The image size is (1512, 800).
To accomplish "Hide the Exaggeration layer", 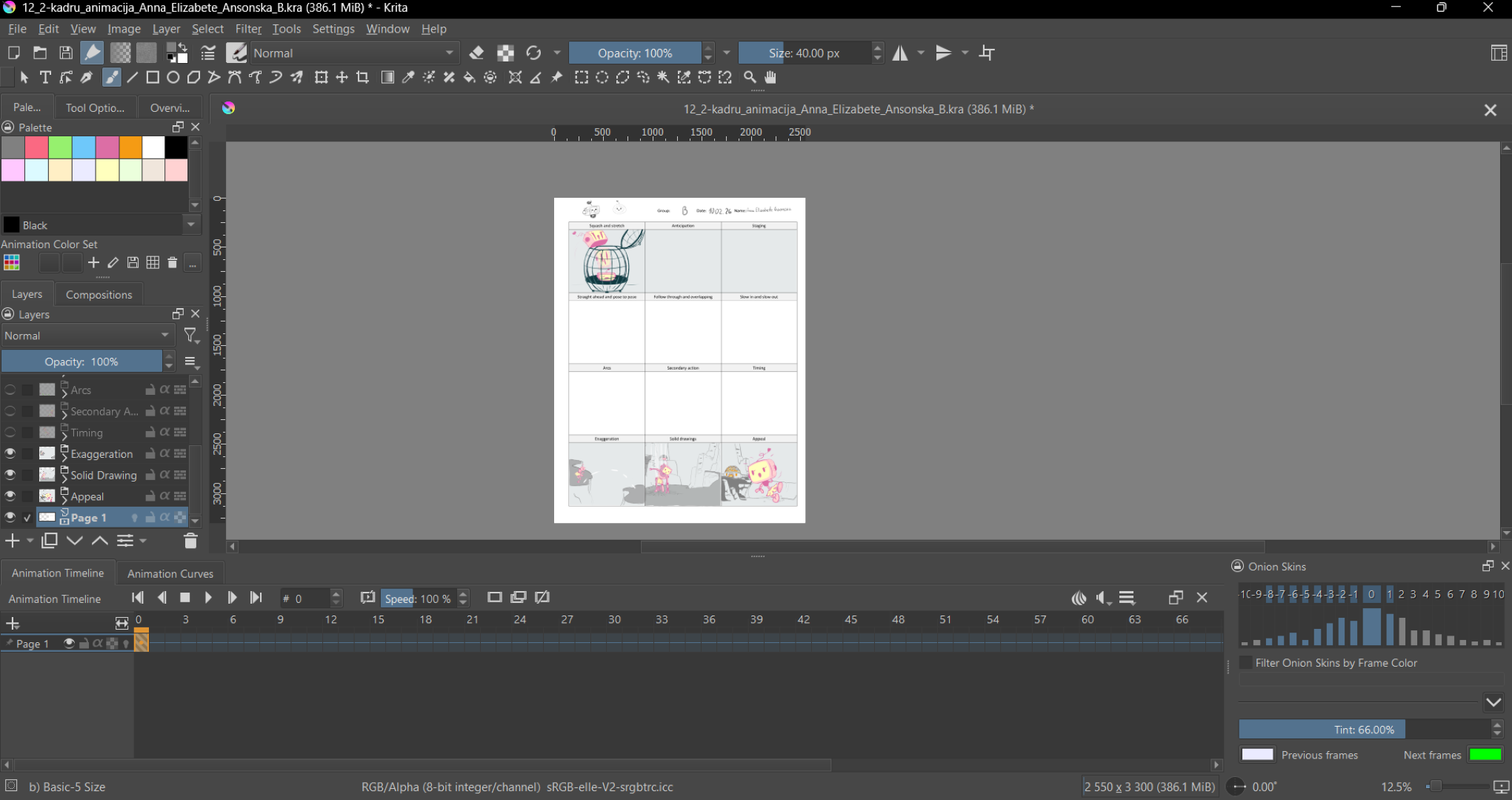I will (x=10, y=453).
